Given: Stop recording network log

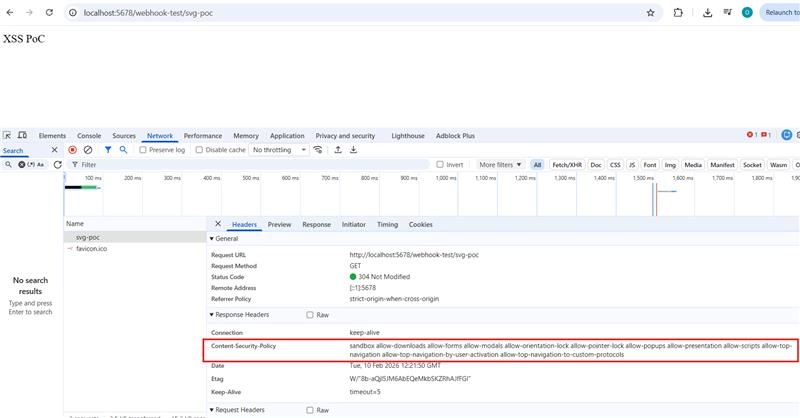Looking at the screenshot, I should [x=72, y=150].
